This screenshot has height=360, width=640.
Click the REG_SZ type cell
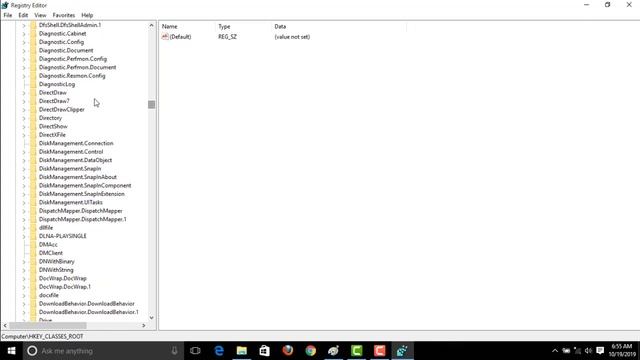(227, 37)
